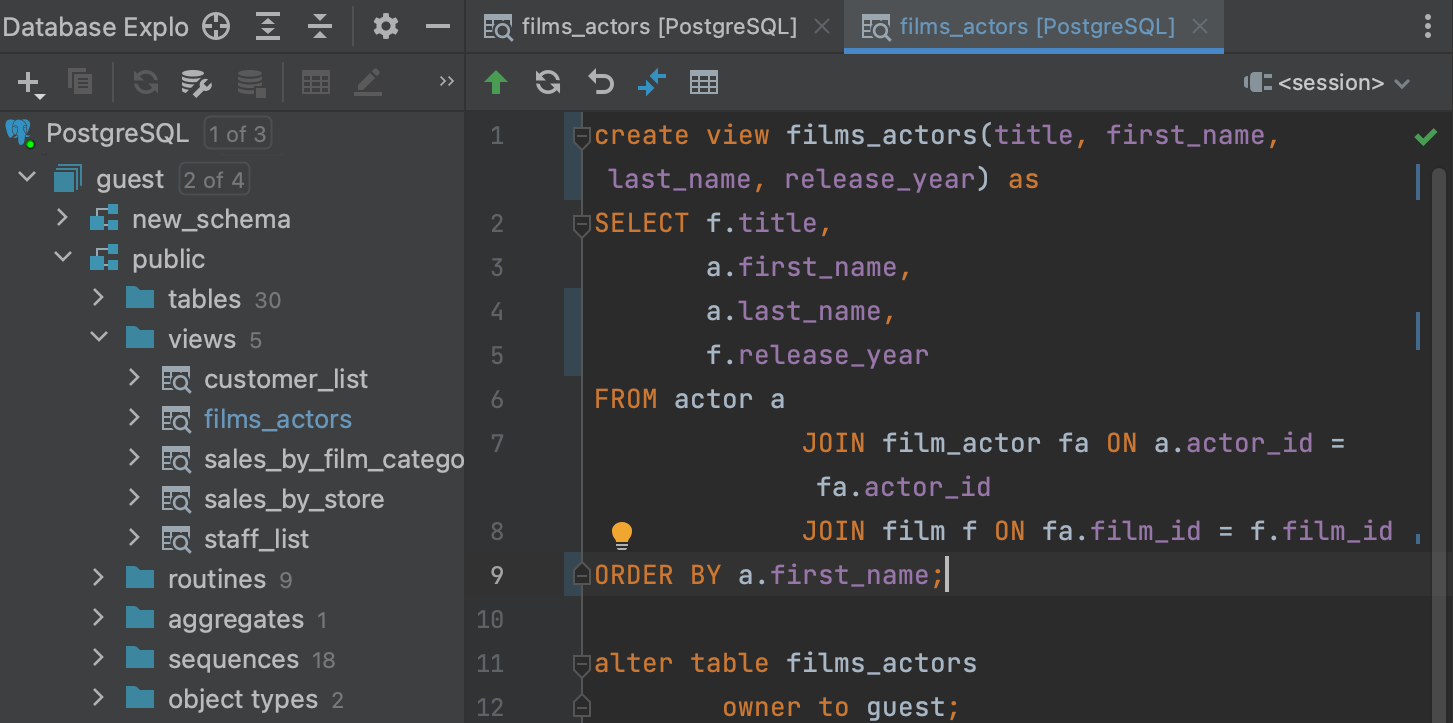Rerun the query using the refresh icon
This screenshot has height=723, width=1453.
548,82
